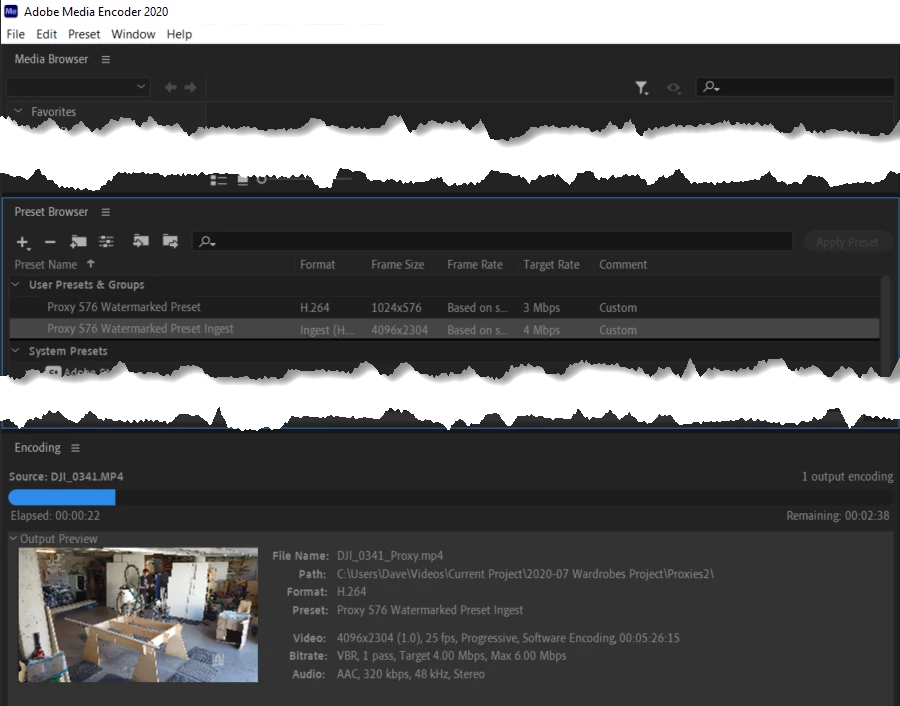
Task: Collapse the Favorites section
Action: (18, 111)
